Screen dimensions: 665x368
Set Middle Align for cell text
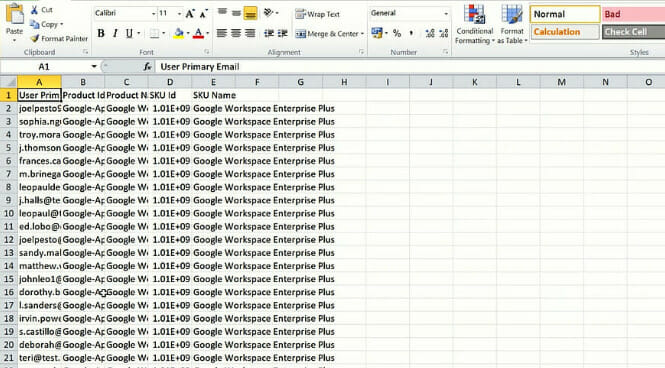click(x=236, y=13)
